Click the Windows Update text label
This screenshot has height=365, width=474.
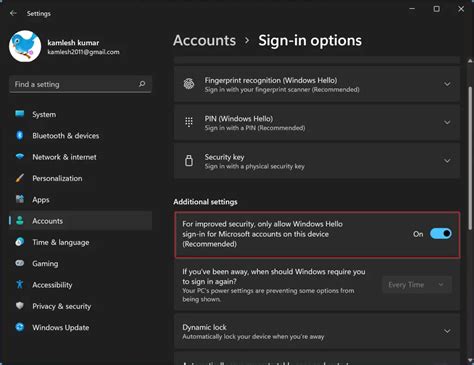61,327
